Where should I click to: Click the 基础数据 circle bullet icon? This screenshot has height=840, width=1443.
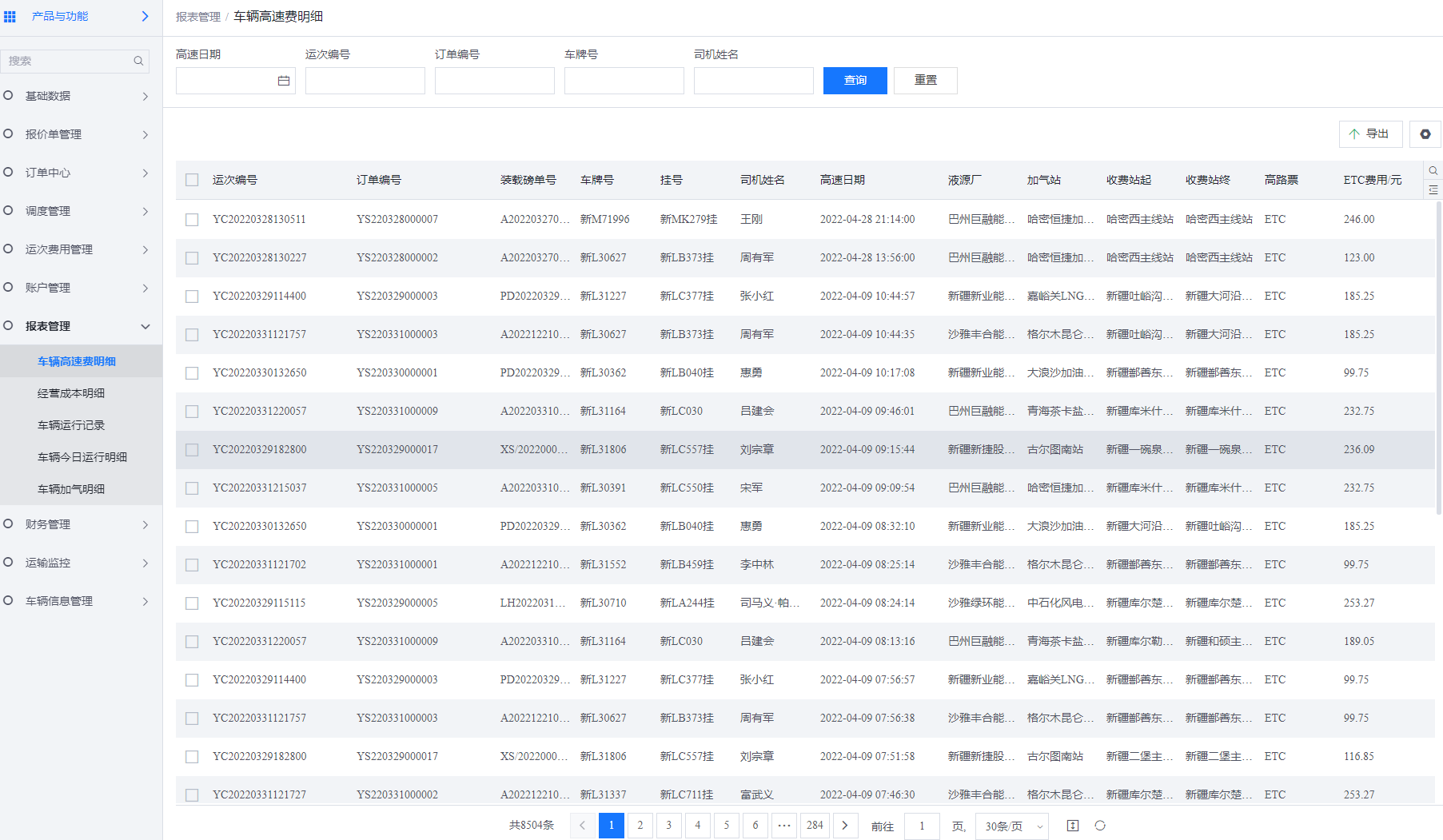tap(8, 95)
